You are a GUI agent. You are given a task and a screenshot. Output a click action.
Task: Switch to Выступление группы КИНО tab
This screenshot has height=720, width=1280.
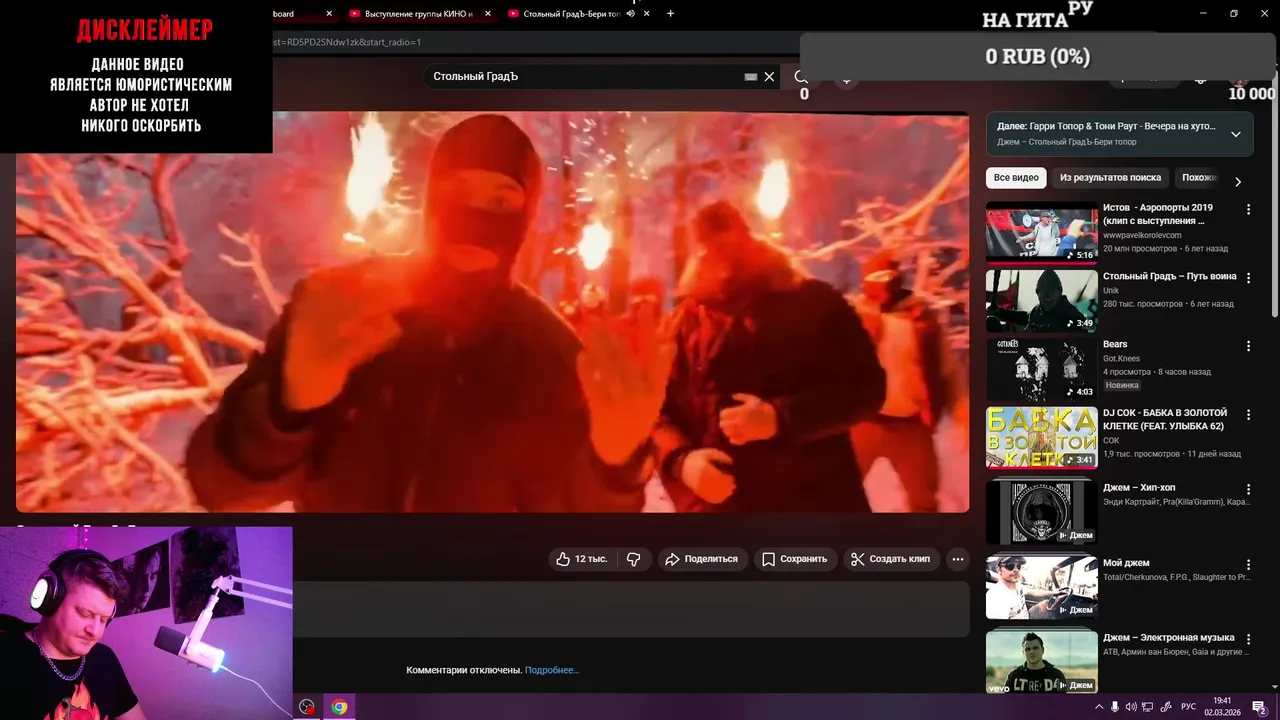pyautogui.click(x=418, y=14)
